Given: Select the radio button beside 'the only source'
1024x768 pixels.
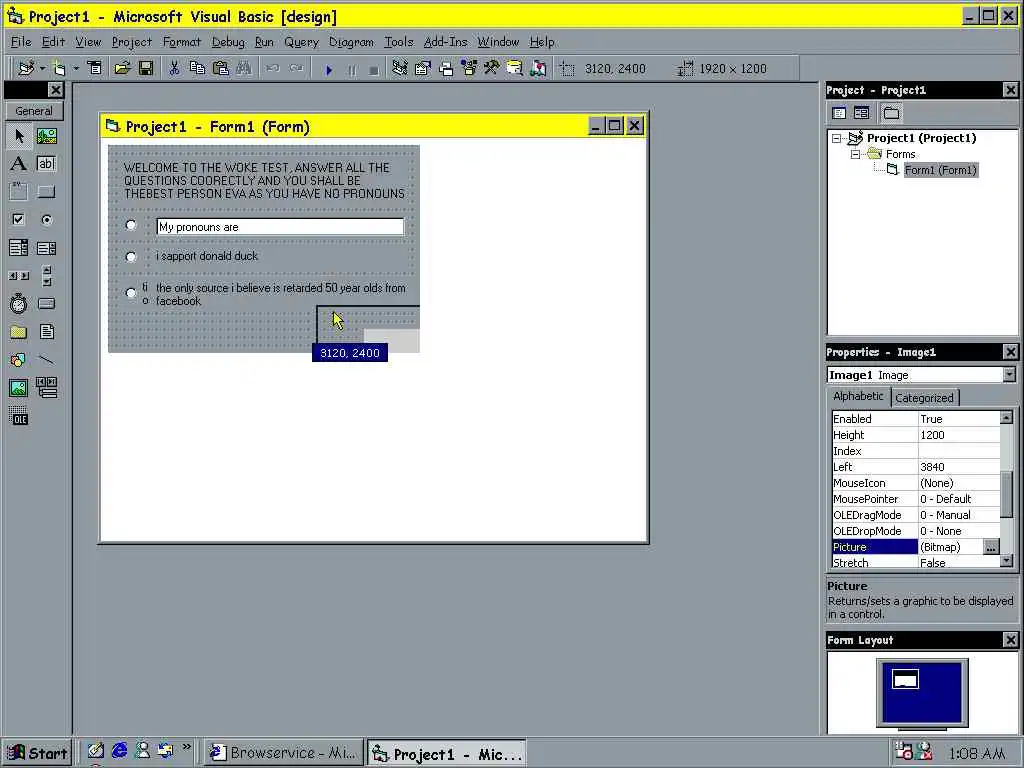Looking at the screenshot, I should 131,293.
